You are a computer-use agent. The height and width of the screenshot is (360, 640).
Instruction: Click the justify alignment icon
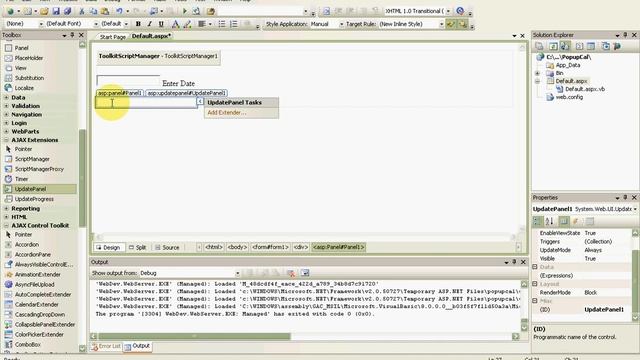[202, 24]
